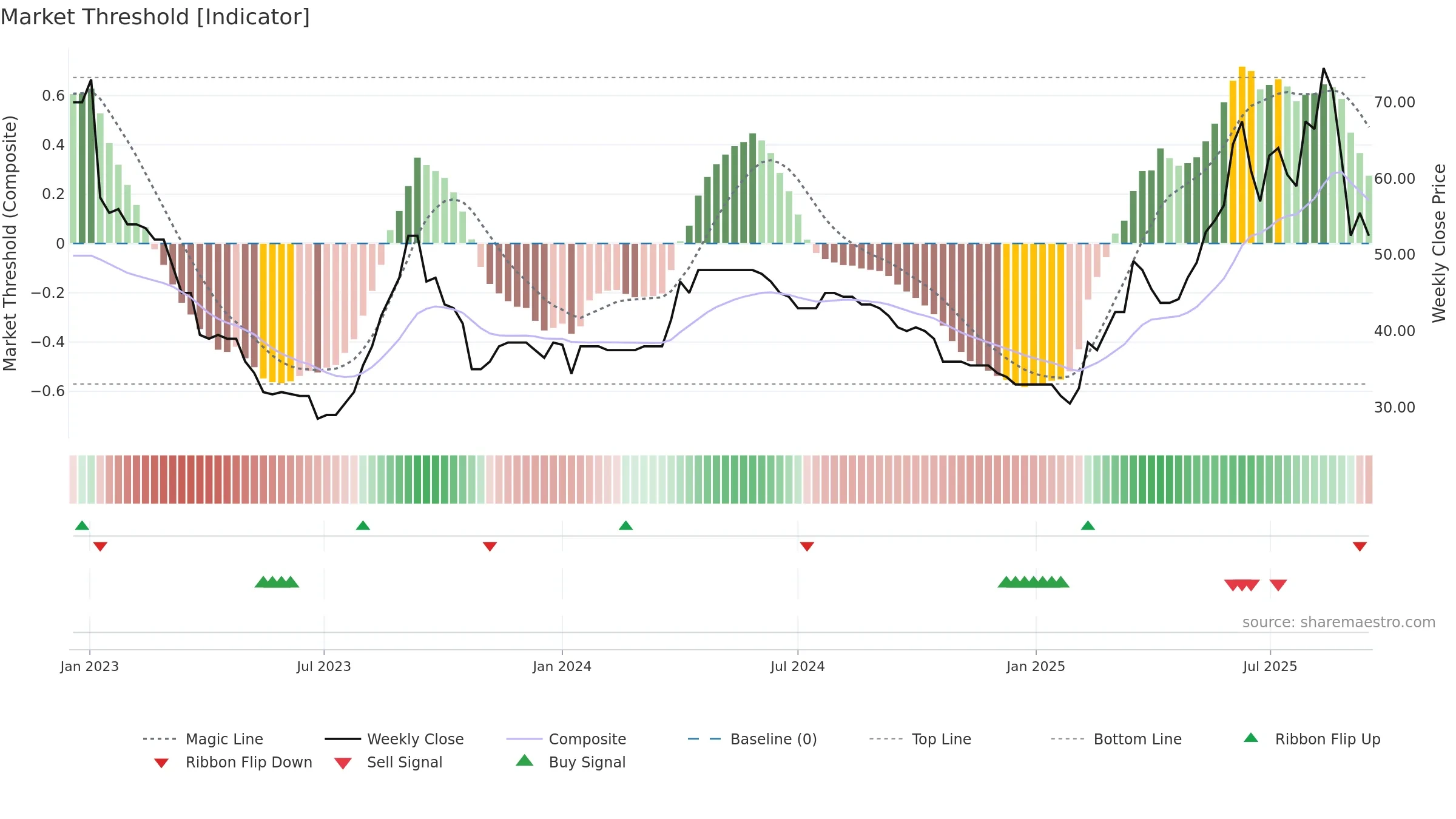Toggle the Ribbon Flip Down legend entry
Screen dimensions: 1456x819
tap(232, 762)
